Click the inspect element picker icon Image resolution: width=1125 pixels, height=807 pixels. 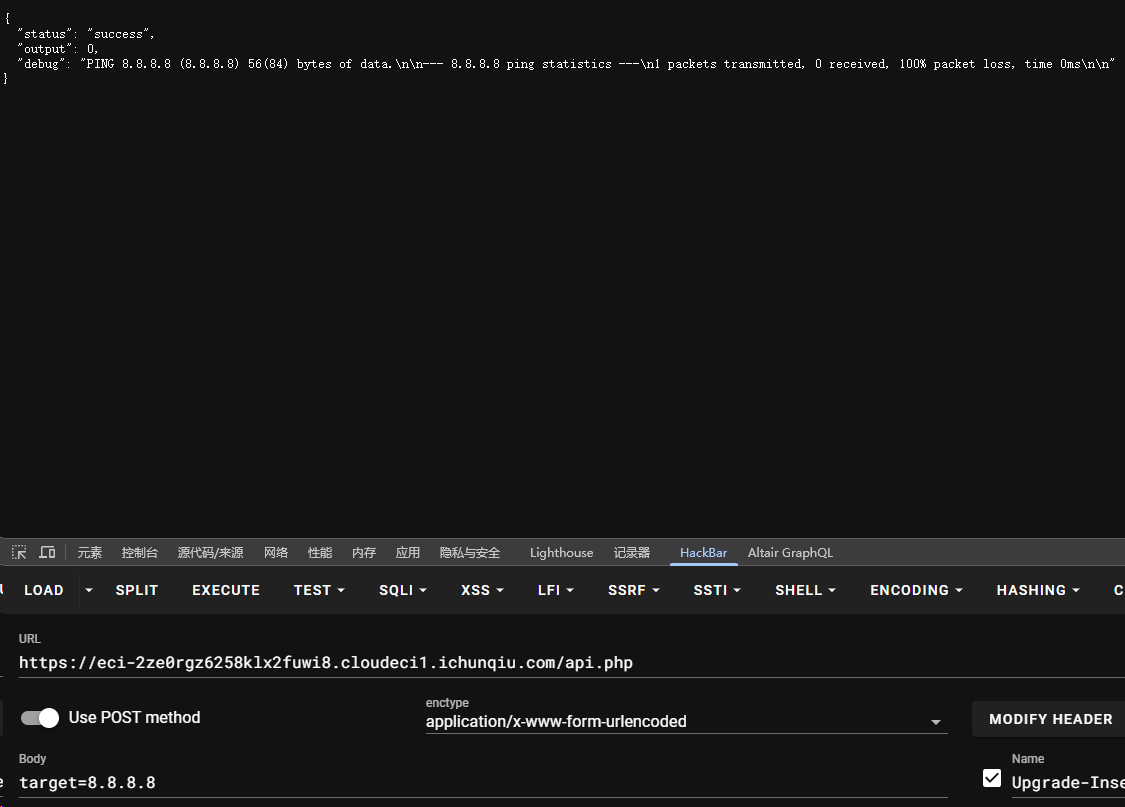click(19, 552)
